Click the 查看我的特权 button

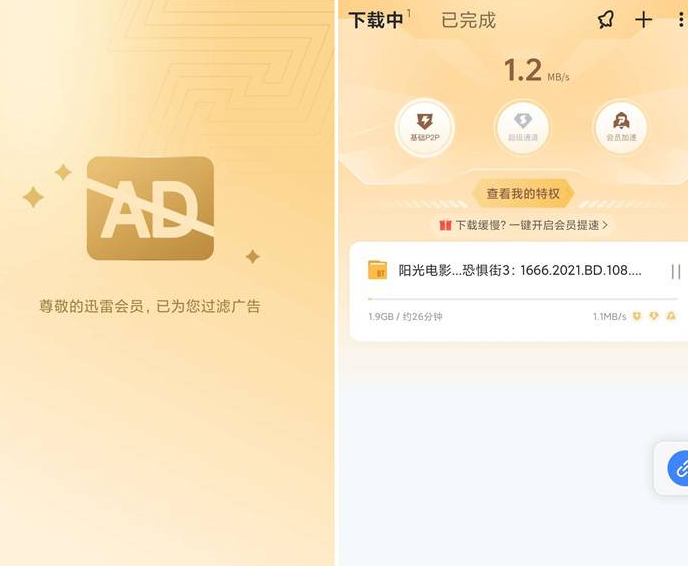pos(523,193)
